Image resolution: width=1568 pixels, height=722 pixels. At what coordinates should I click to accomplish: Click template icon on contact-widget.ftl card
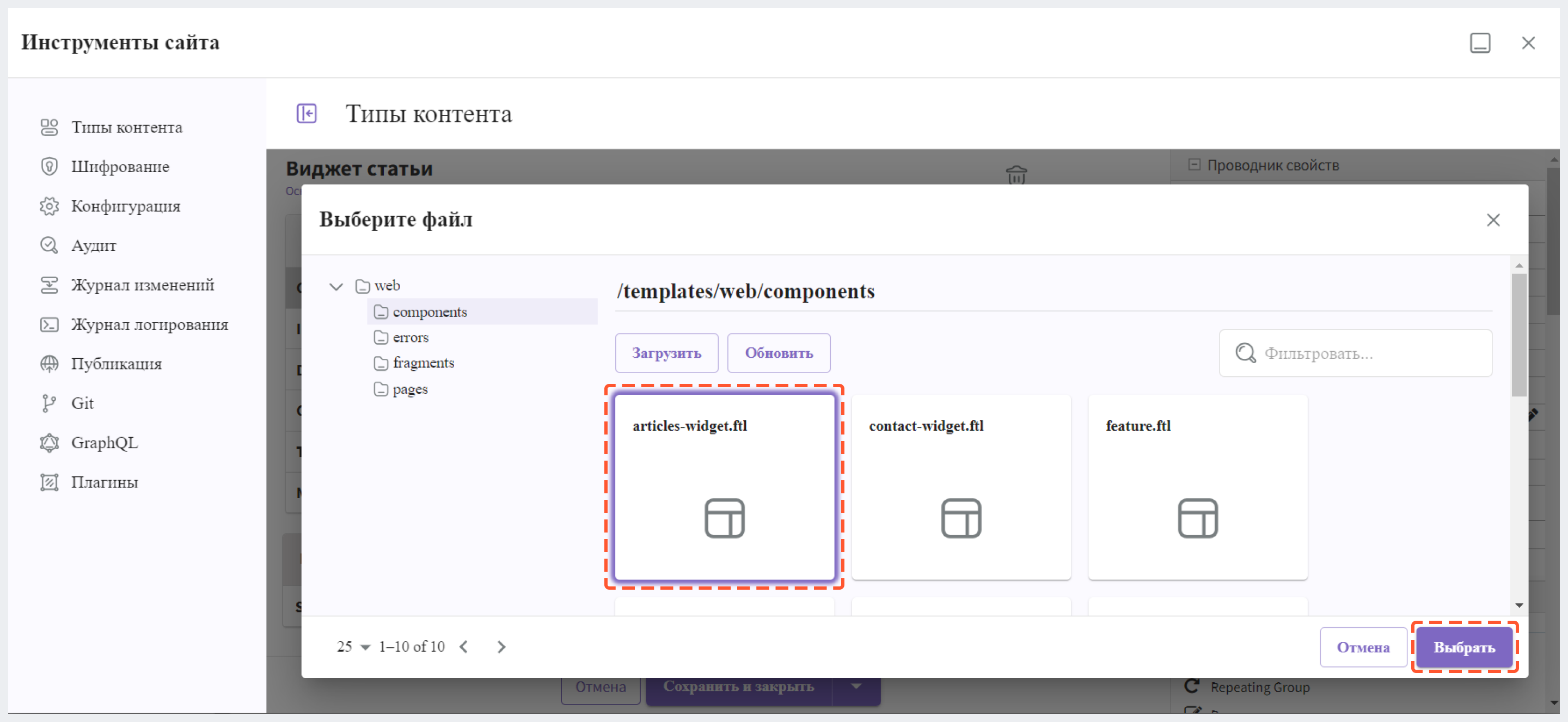[960, 518]
